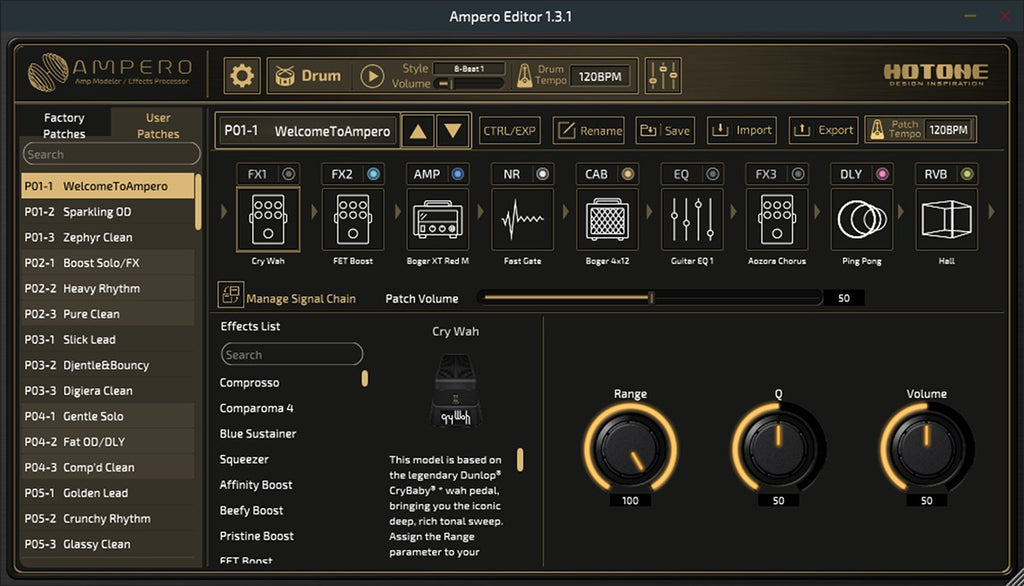Toggle the FX2 module power
The width and height of the screenshot is (1024, 586).
373,174
